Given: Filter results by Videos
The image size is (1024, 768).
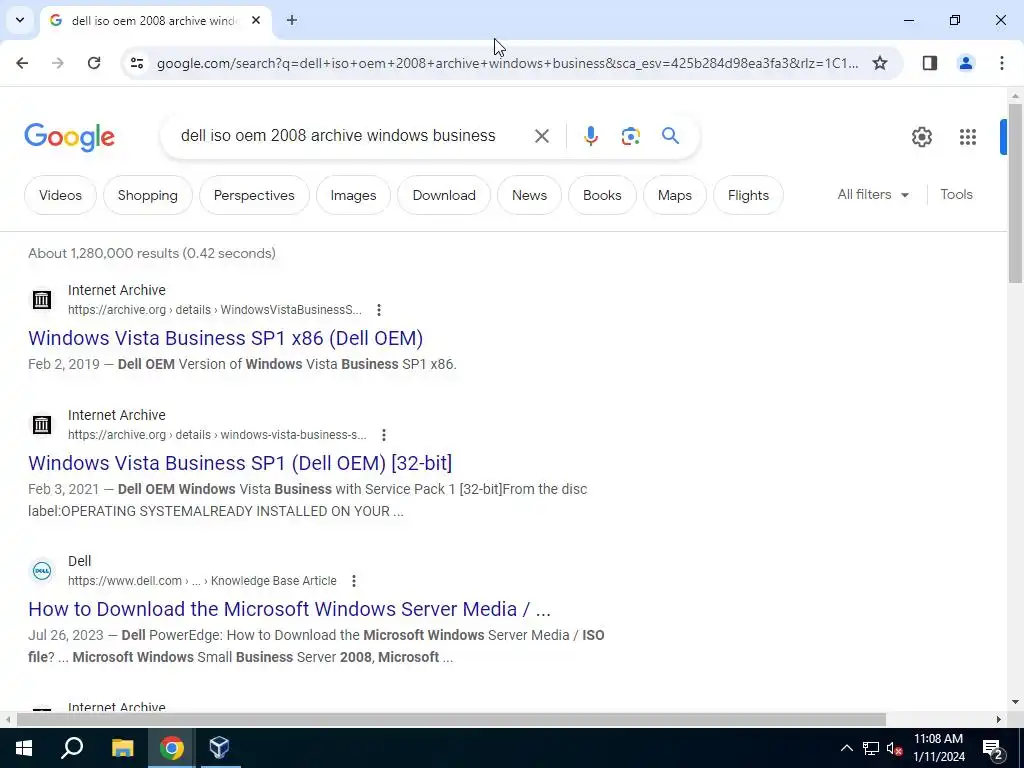Looking at the screenshot, I should [60, 195].
